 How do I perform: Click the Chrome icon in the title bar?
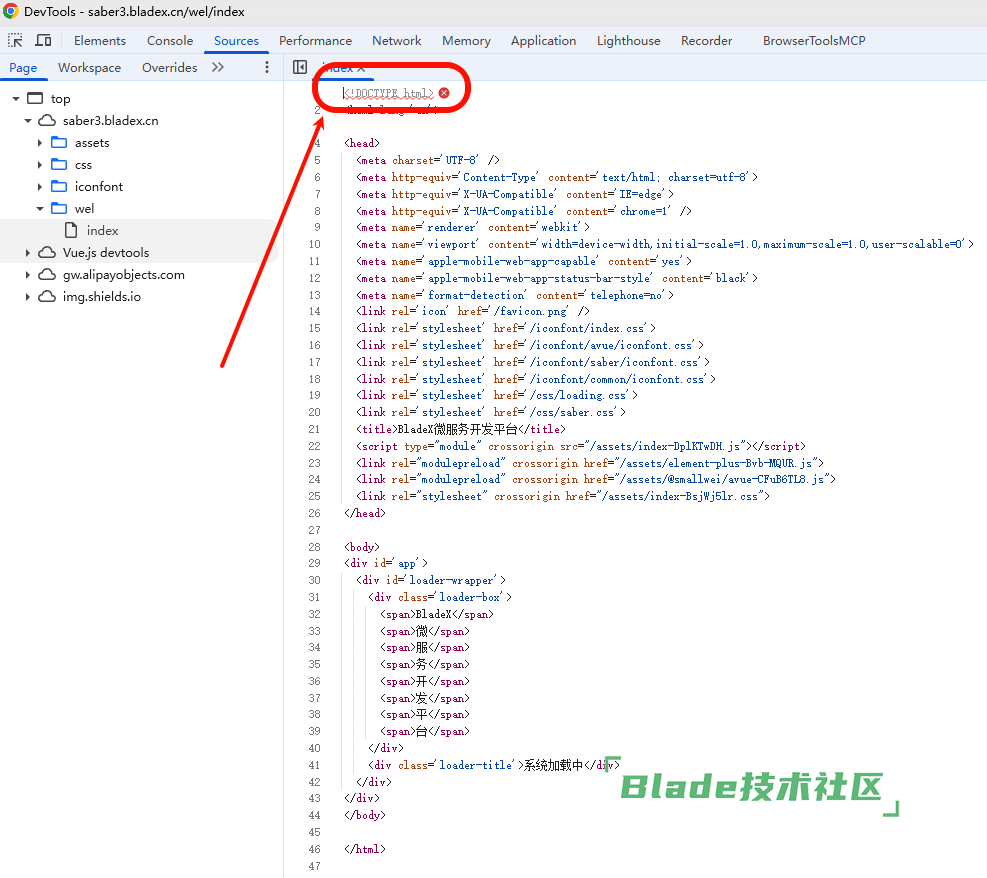[11, 11]
